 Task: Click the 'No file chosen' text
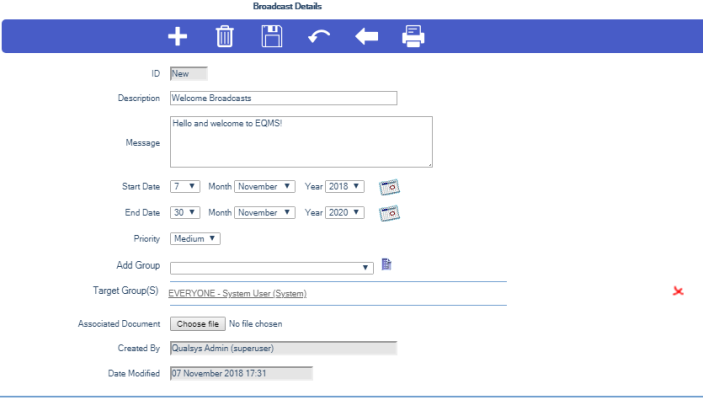point(256,324)
